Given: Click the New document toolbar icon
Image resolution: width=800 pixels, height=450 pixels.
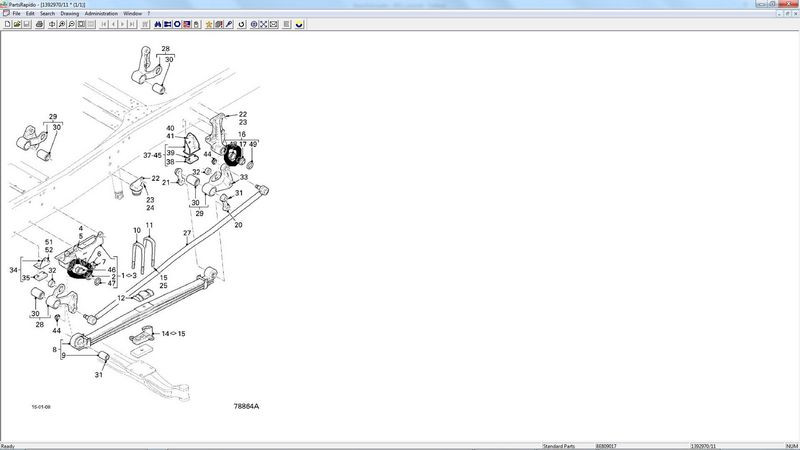Looking at the screenshot, I should click(x=7, y=24).
